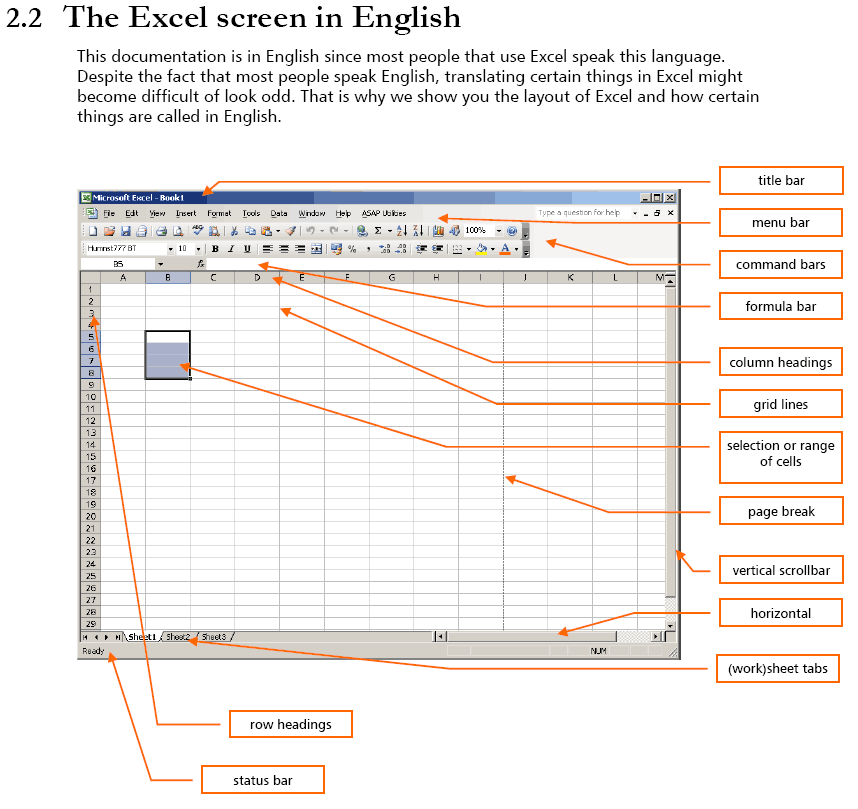Create a new blank workbook
858x809 pixels.
tap(93, 231)
